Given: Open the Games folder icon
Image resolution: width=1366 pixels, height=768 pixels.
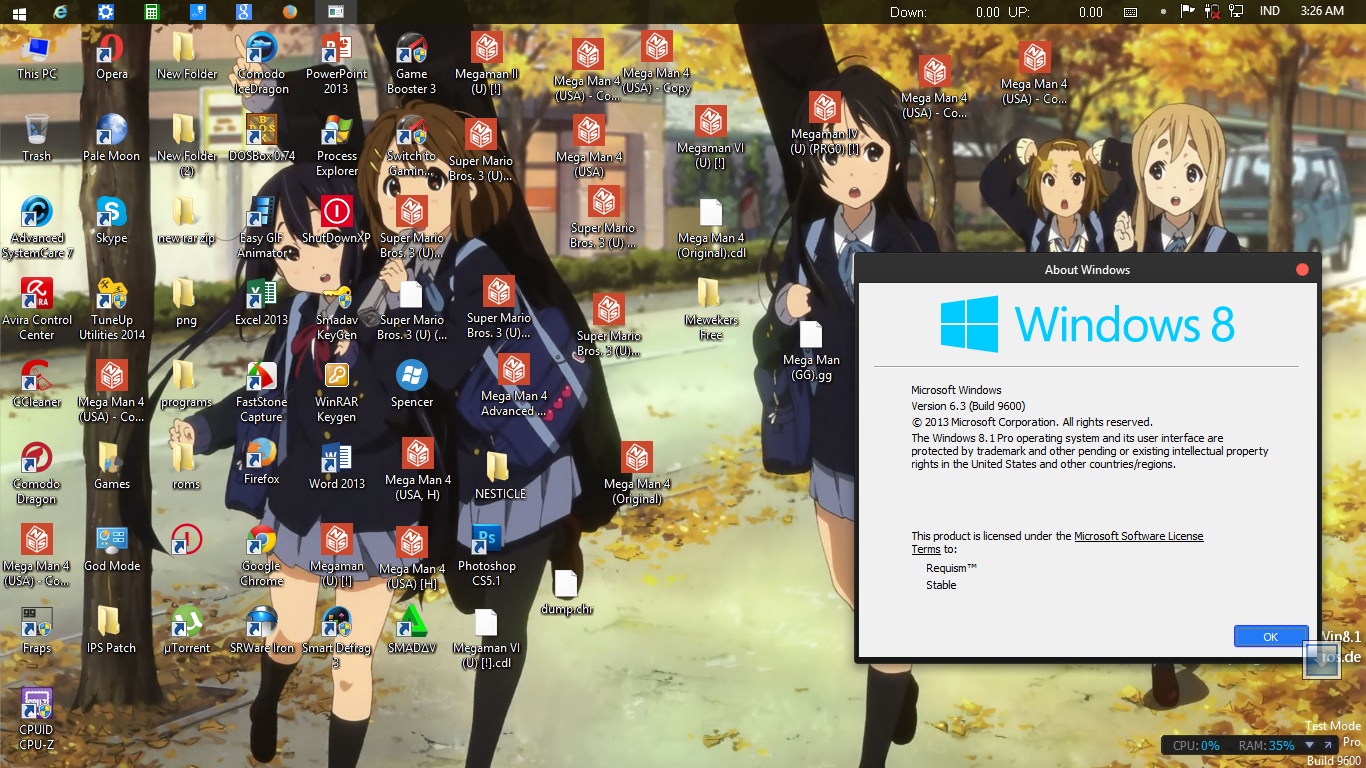Looking at the screenshot, I should tap(112, 466).
